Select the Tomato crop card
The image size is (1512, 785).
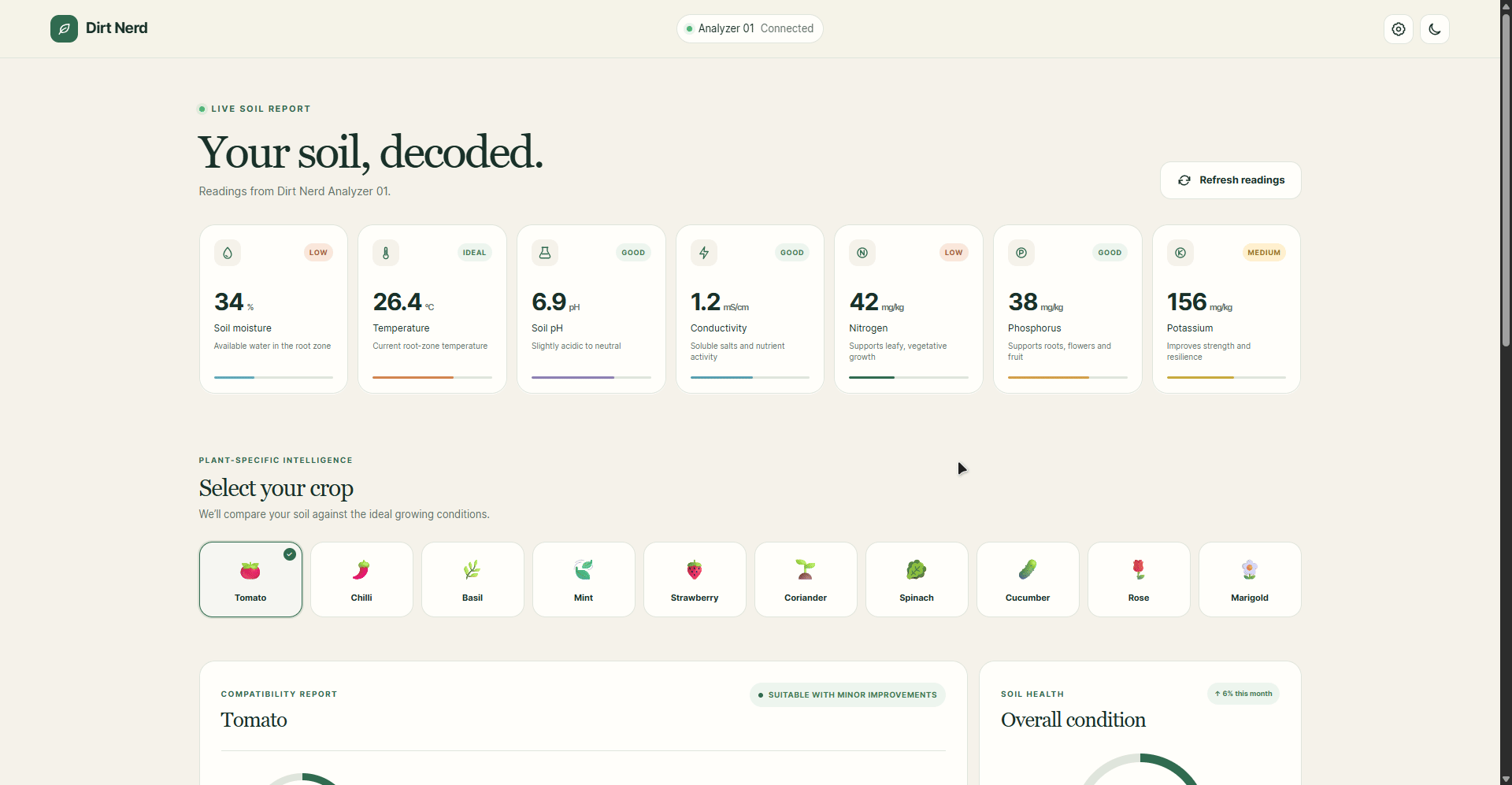click(x=250, y=579)
